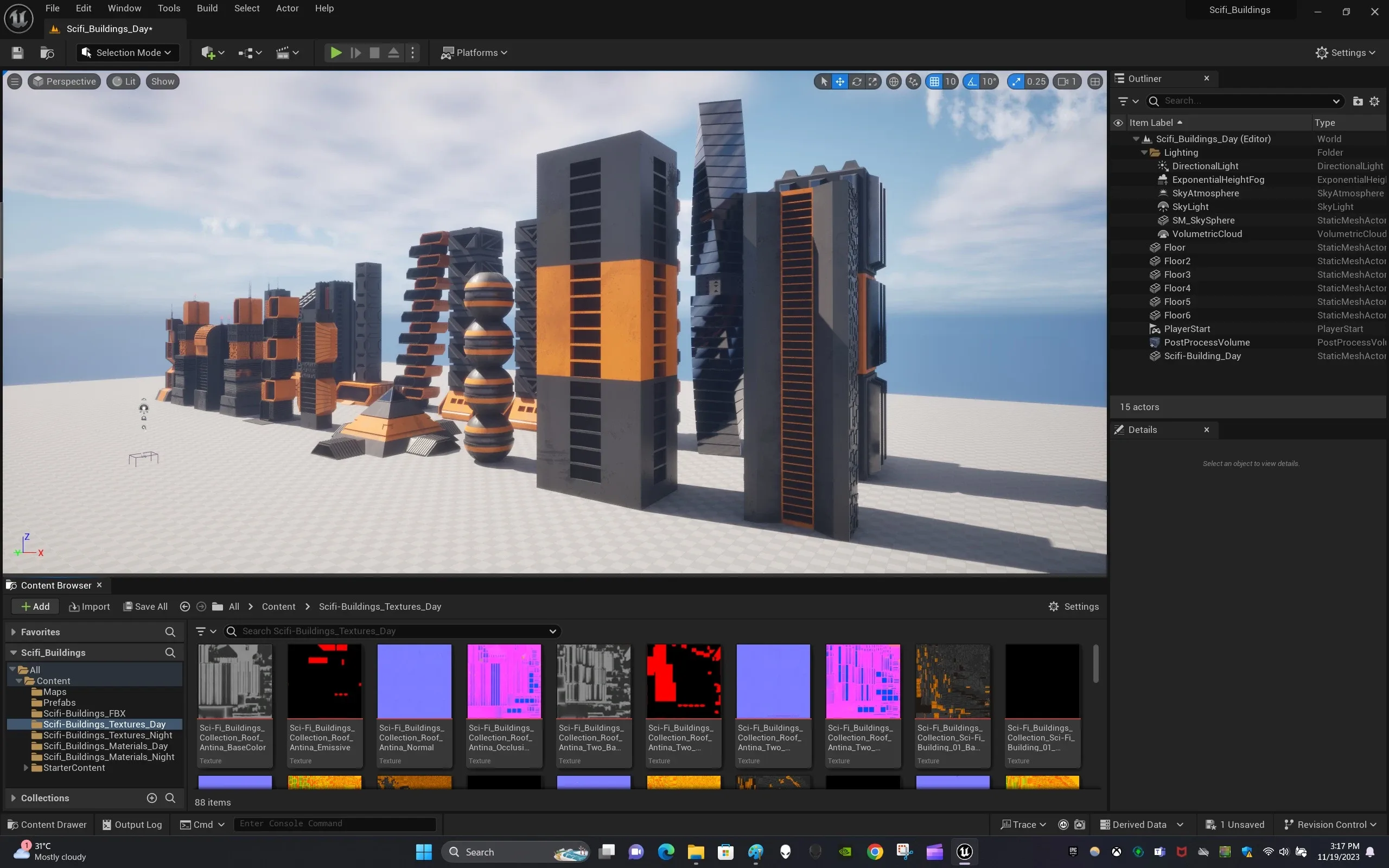Open the Build menu
Viewport: 1389px width, 868px height.
[x=207, y=8]
